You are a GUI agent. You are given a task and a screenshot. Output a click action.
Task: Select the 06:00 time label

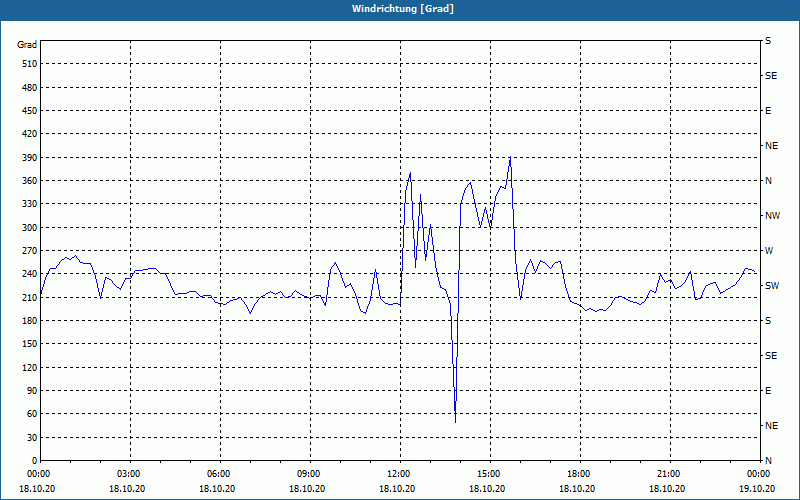(217, 474)
